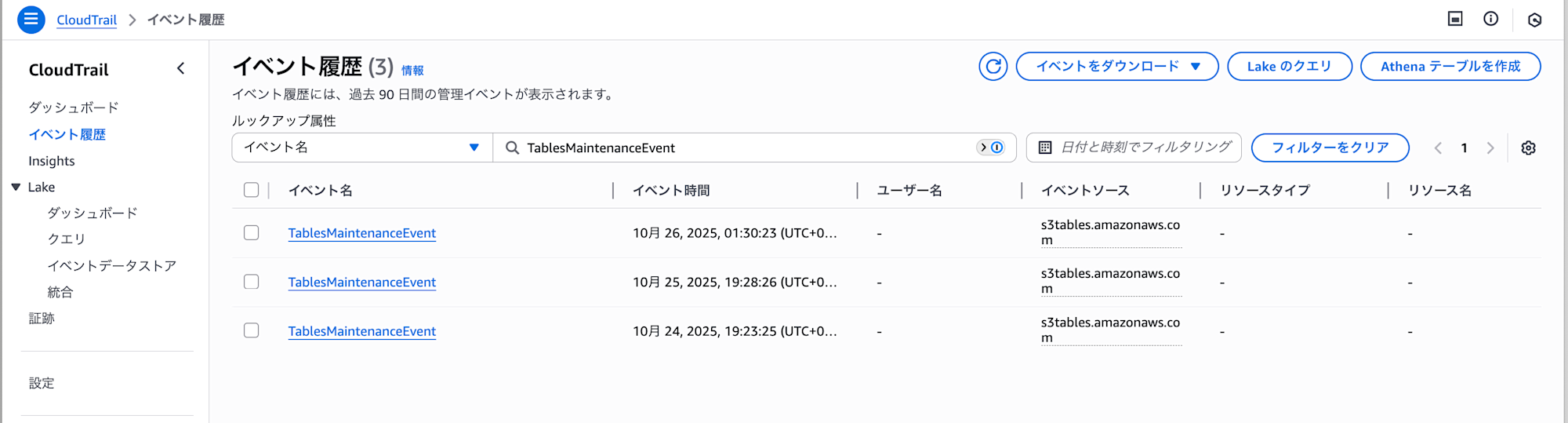1568x423 pixels.
Task: Open Insights in the sidebar
Action: [52, 161]
